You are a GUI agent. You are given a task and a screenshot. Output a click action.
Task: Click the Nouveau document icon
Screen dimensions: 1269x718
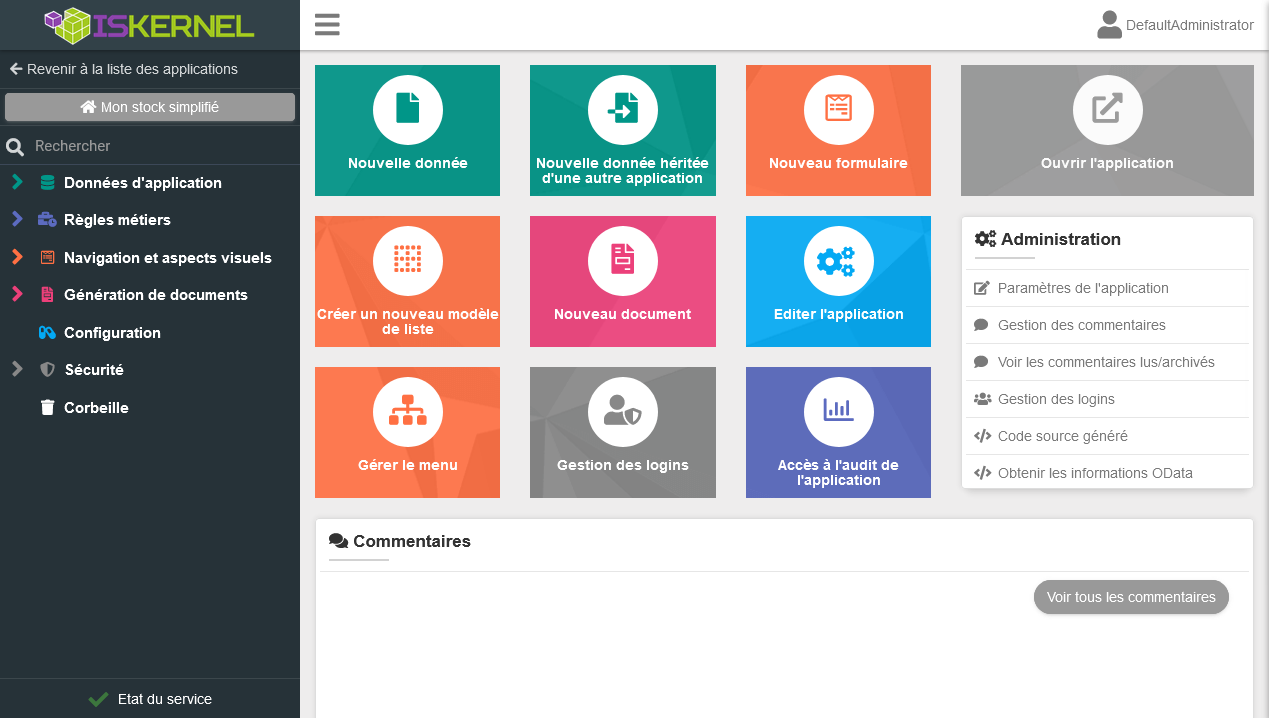[622, 260]
